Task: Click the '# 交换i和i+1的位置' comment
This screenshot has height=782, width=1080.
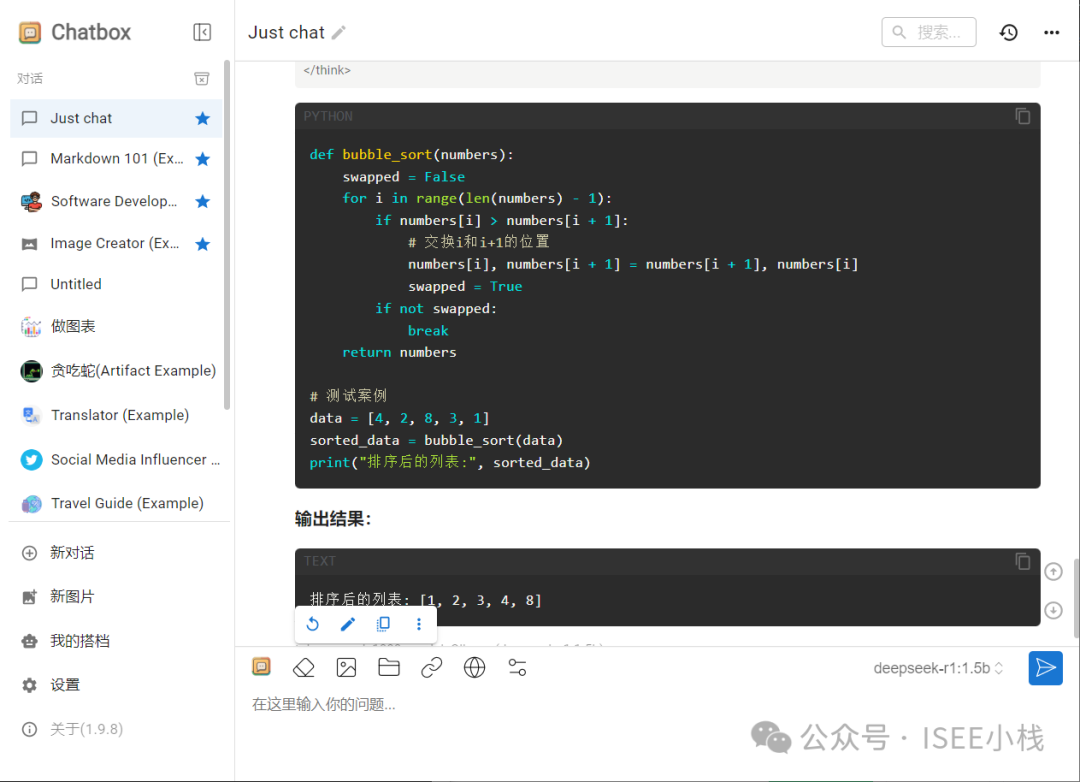Action: click(x=479, y=242)
